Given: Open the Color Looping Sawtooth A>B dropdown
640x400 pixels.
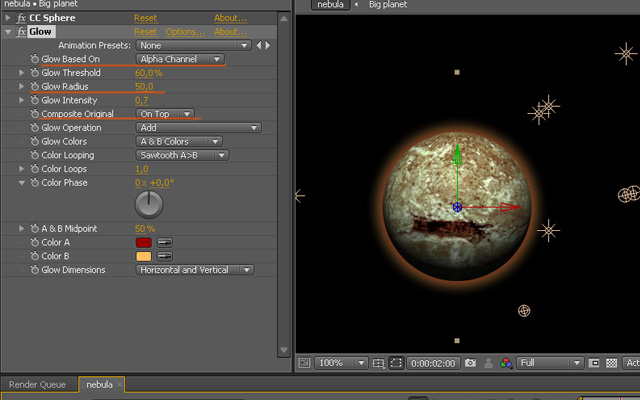Looking at the screenshot, I should click(x=182, y=155).
